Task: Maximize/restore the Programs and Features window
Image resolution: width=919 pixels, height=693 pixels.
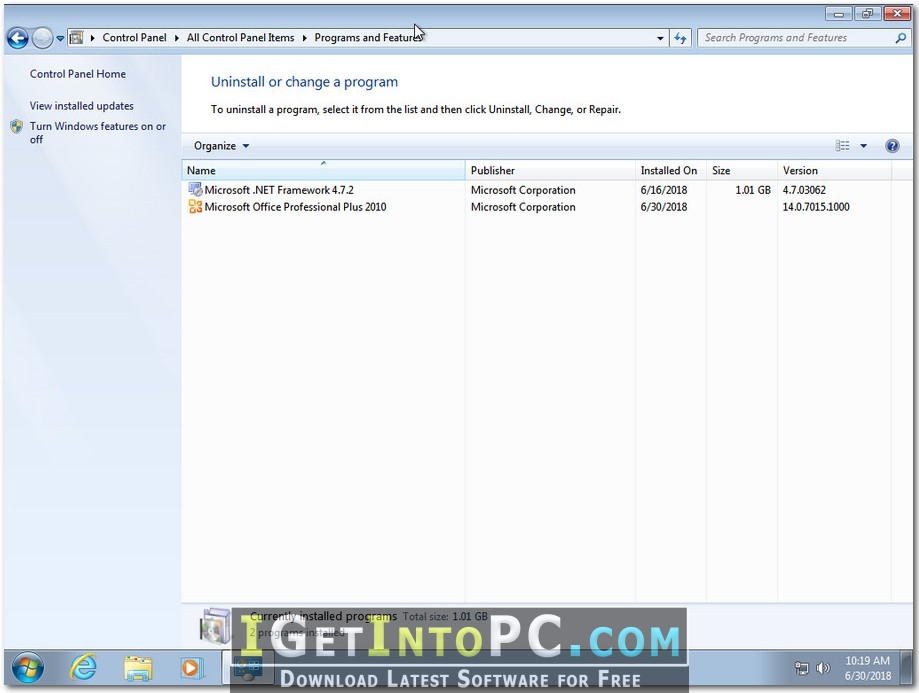Action: [867, 13]
